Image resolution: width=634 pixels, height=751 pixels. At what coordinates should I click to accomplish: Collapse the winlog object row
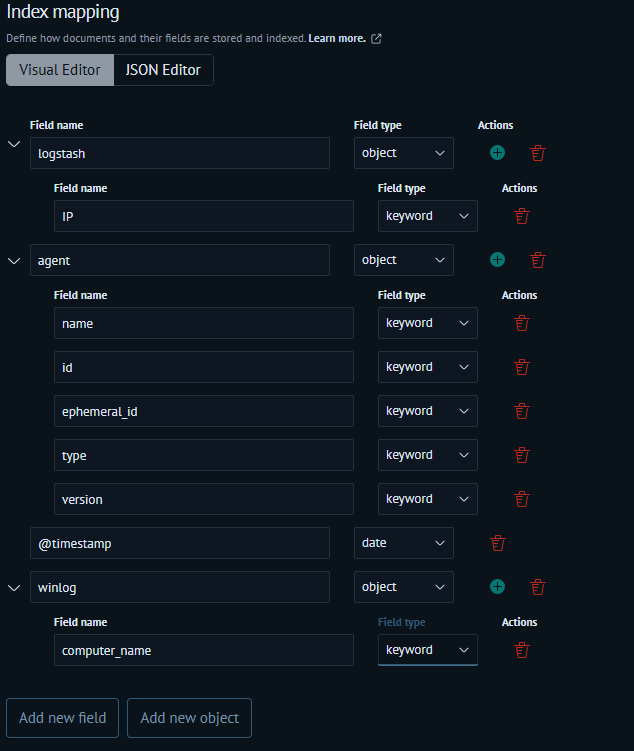tap(14, 588)
